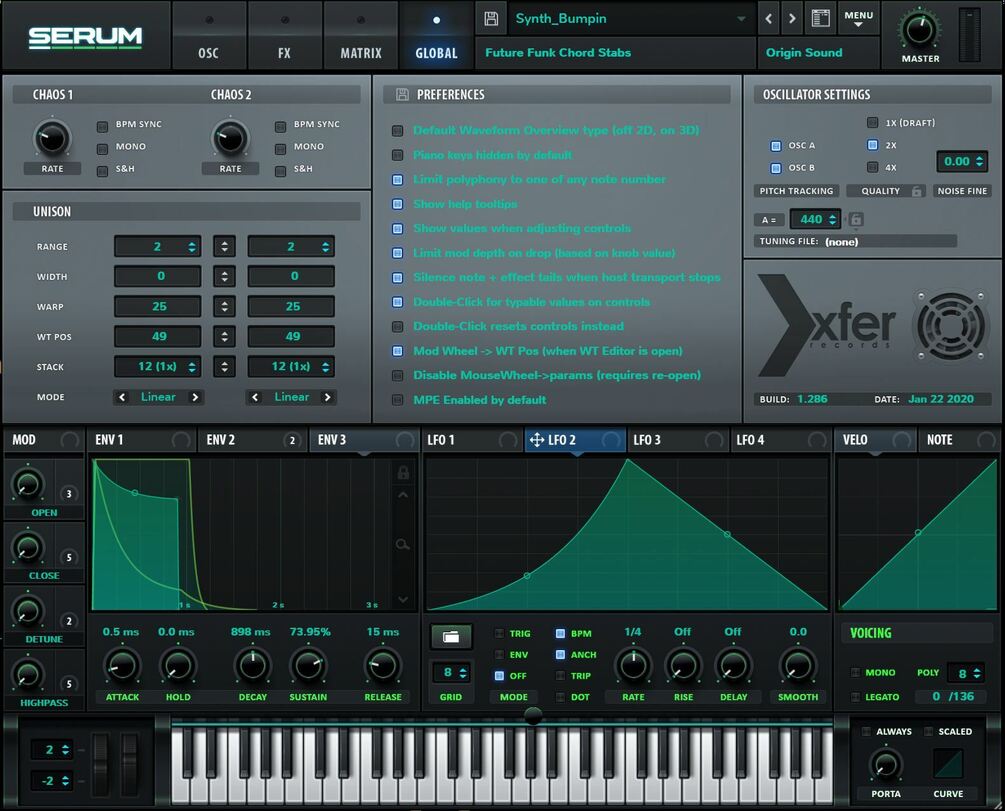Click the Origin Sound author field
This screenshot has width=1005, height=811.
(818, 53)
